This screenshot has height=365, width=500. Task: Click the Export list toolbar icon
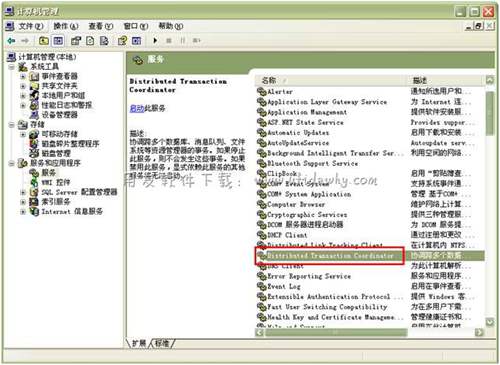104,41
